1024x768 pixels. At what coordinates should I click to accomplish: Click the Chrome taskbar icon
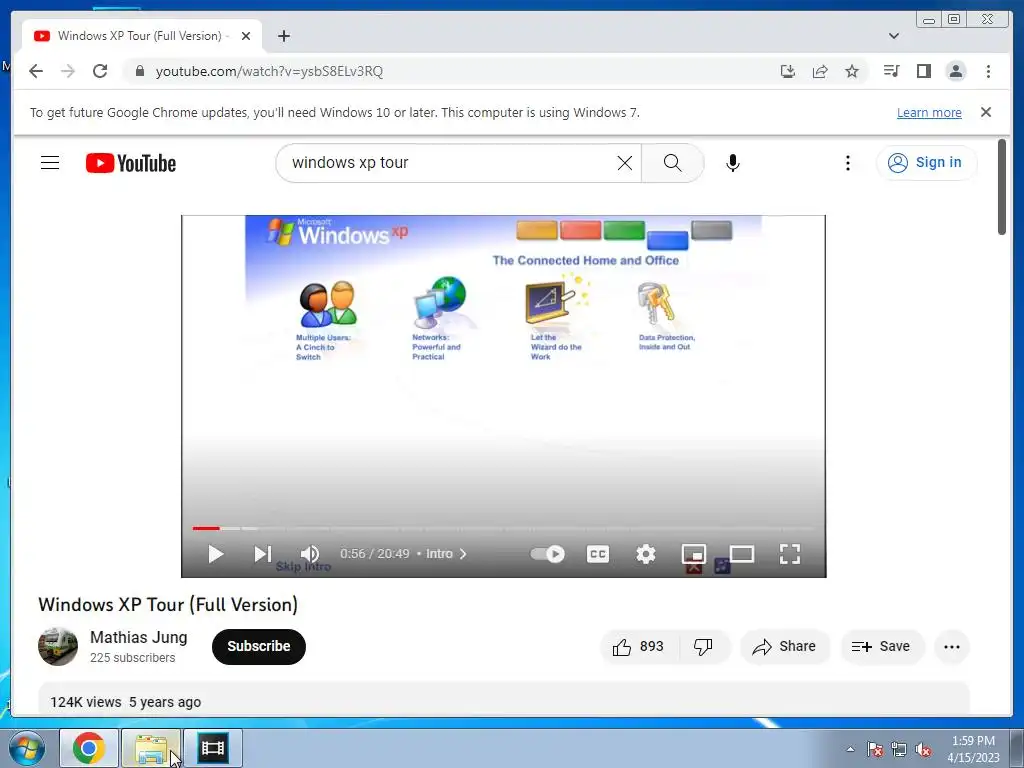[89, 748]
